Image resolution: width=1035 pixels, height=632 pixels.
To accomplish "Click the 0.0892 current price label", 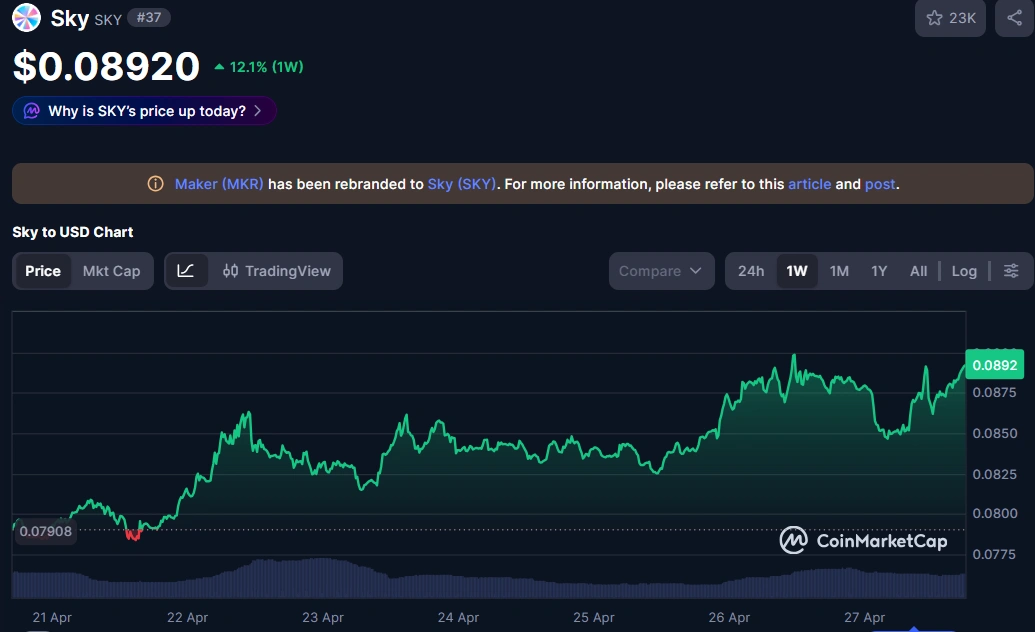I will tap(994, 365).
